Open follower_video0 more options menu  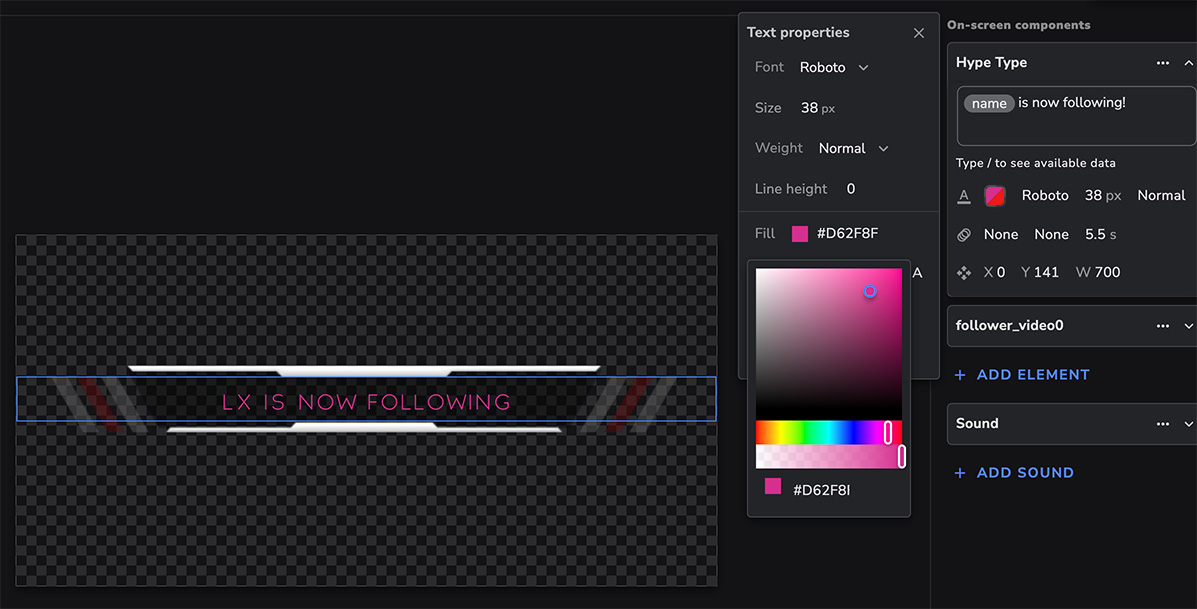click(1162, 326)
